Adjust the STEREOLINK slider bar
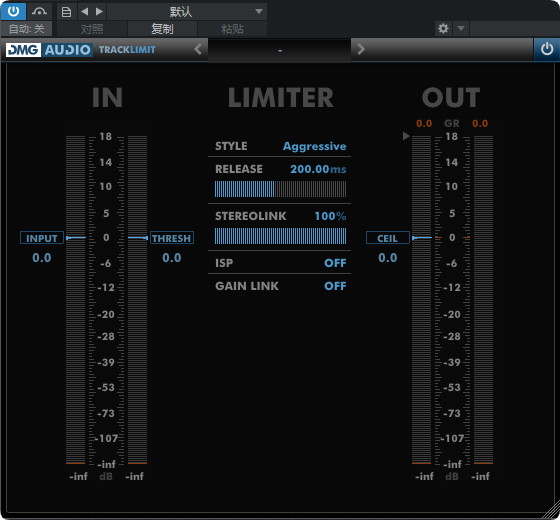The height and width of the screenshot is (520, 560). point(280,236)
